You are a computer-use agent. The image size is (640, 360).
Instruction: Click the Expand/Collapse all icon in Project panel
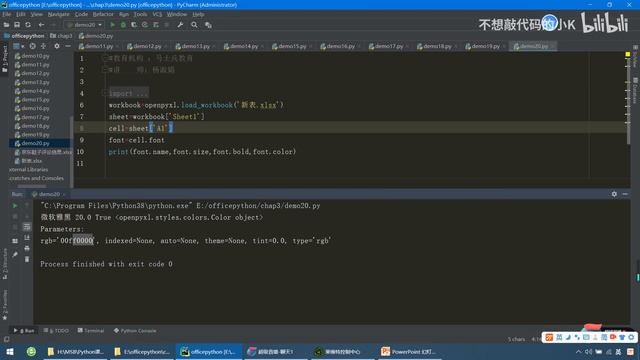(x=43, y=46)
